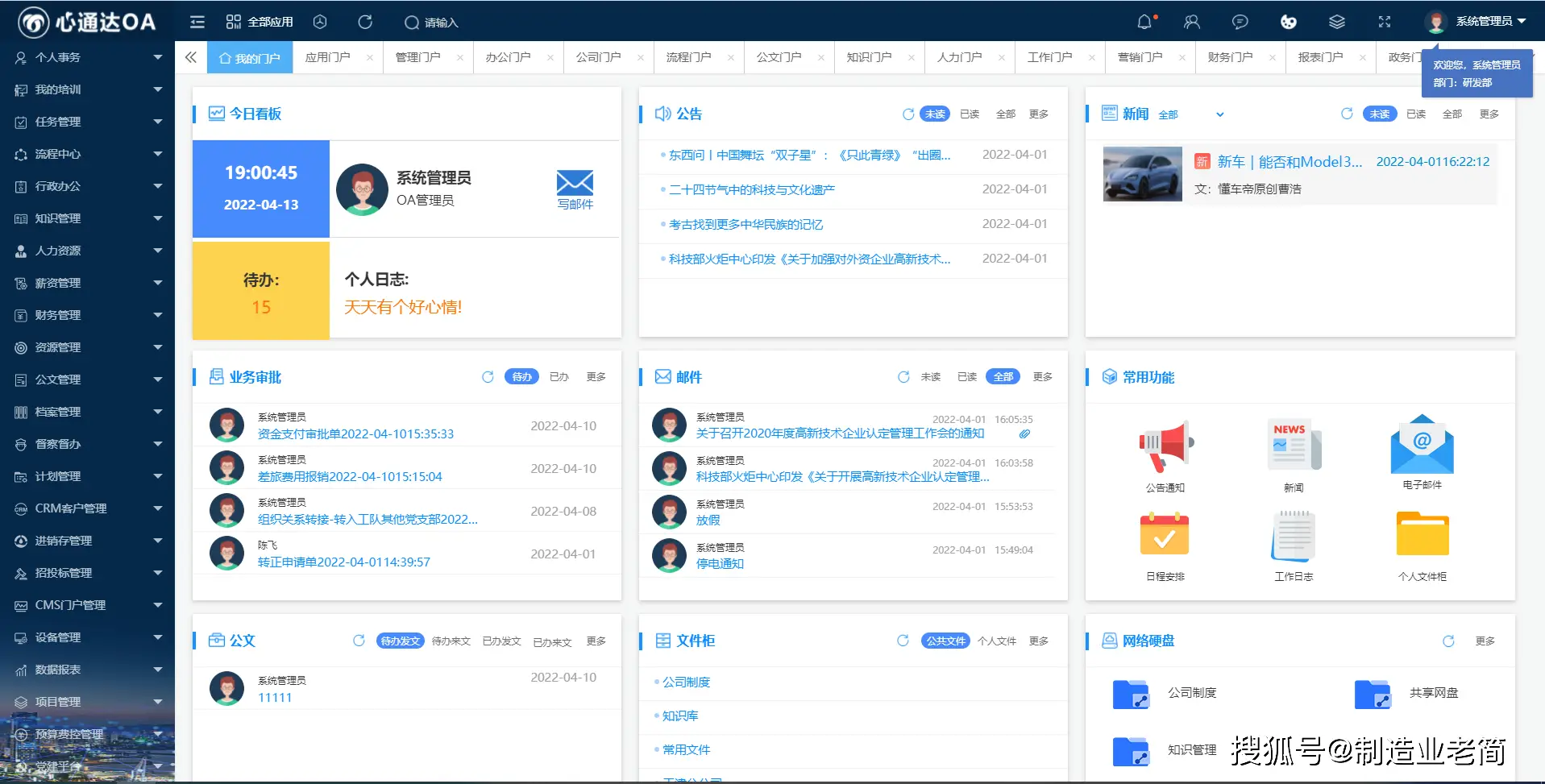This screenshot has width=1545, height=784.
Task: Open the 停电通知 email
Action: (x=720, y=563)
